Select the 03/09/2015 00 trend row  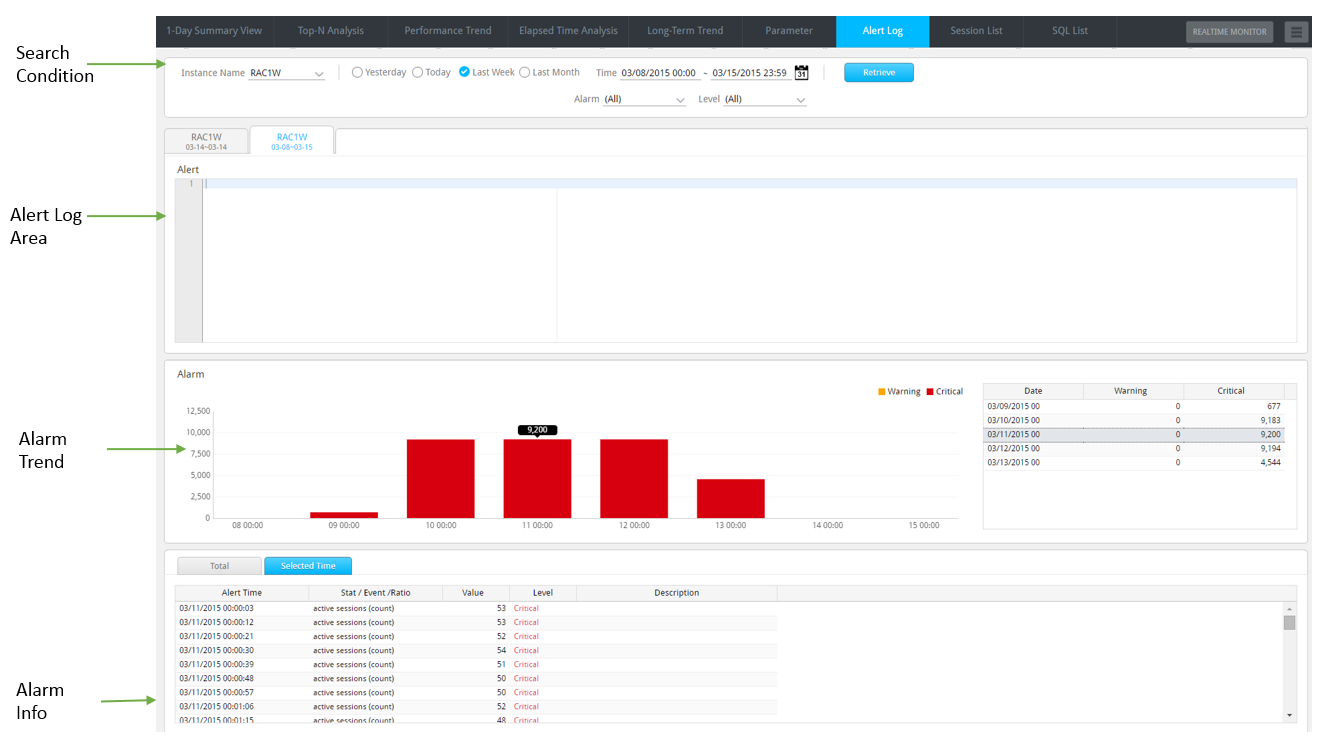click(x=1134, y=406)
